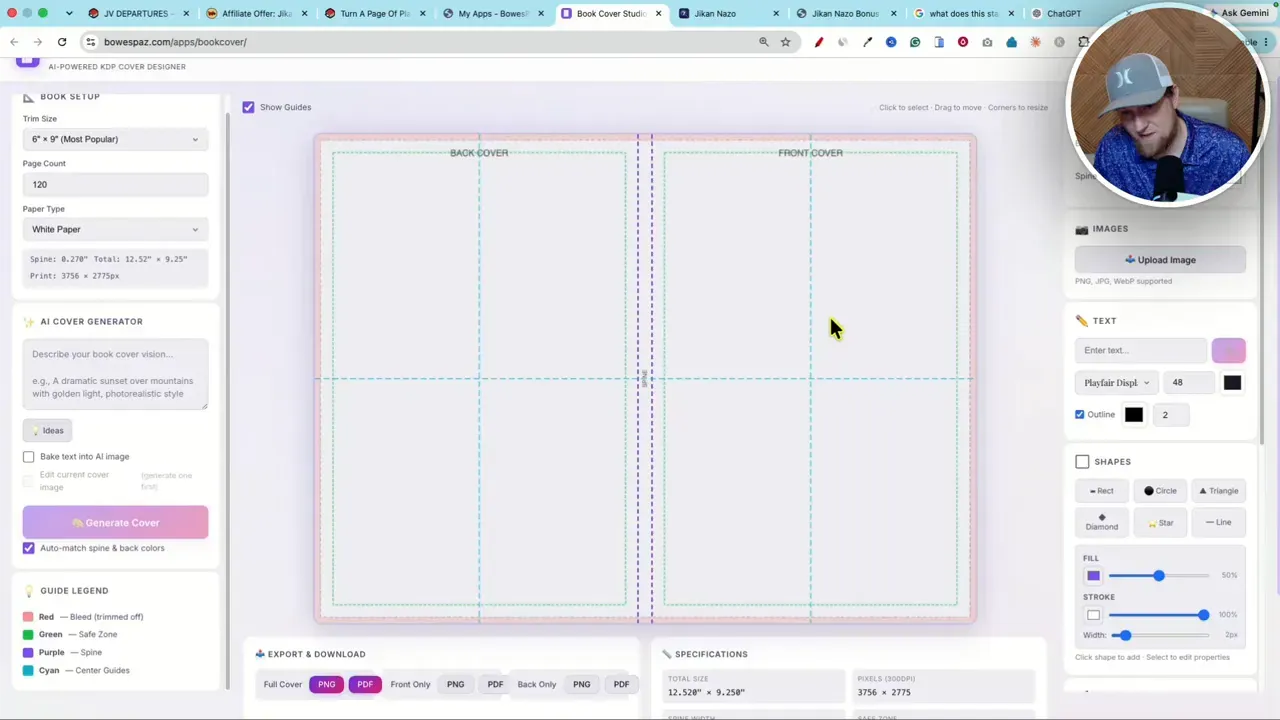
Task: Add a Triangle shape
Action: pos(1219,491)
